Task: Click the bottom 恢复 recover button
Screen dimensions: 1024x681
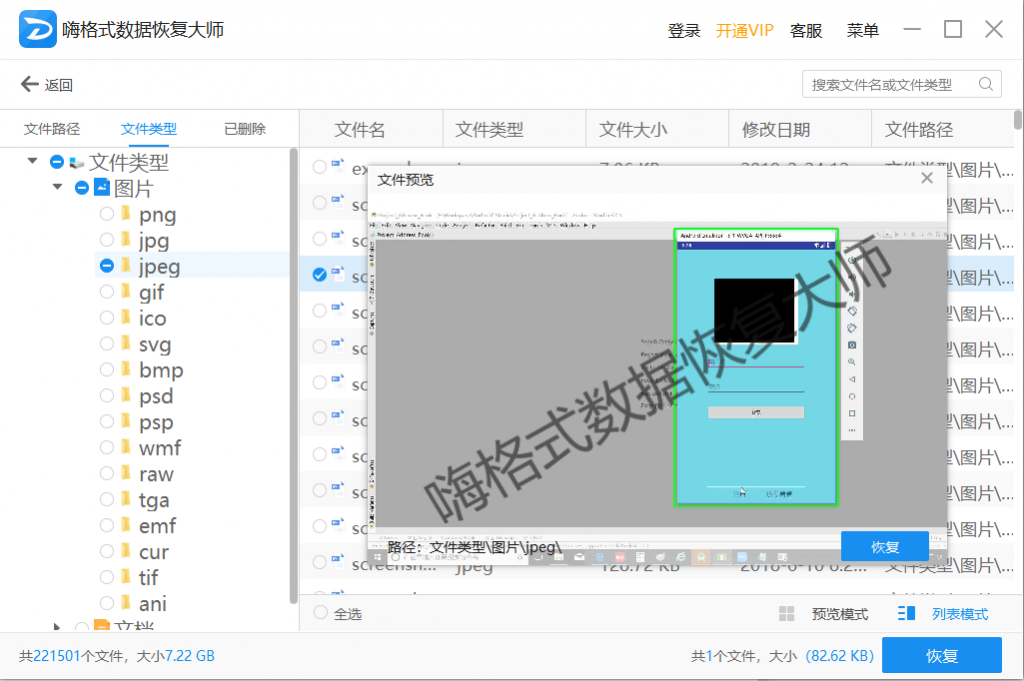Action: [x=942, y=656]
